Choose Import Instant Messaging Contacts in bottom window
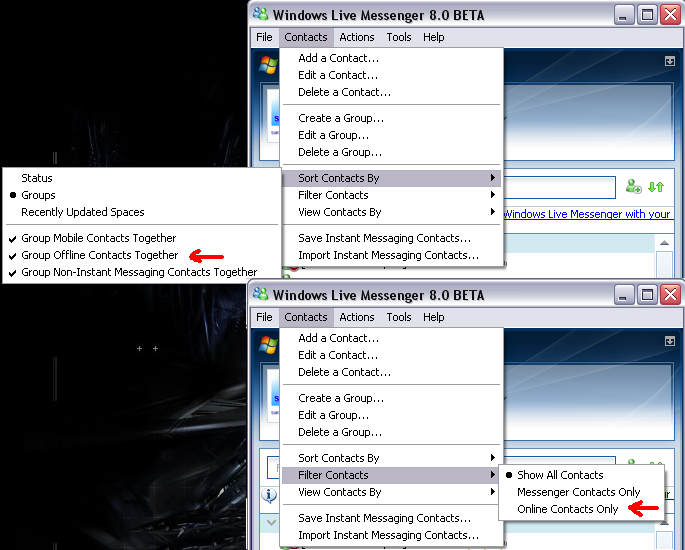This screenshot has width=685, height=550. pyautogui.click(x=391, y=535)
